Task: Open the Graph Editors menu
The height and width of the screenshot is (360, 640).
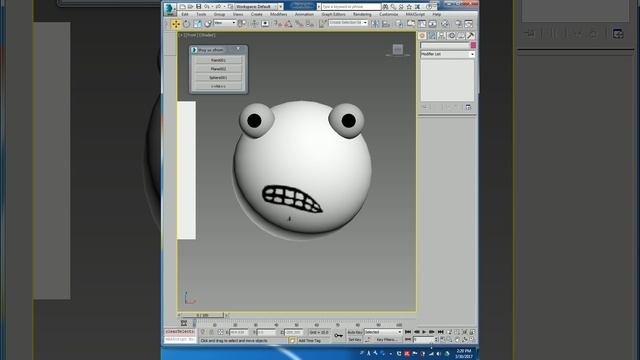Action: coord(333,14)
